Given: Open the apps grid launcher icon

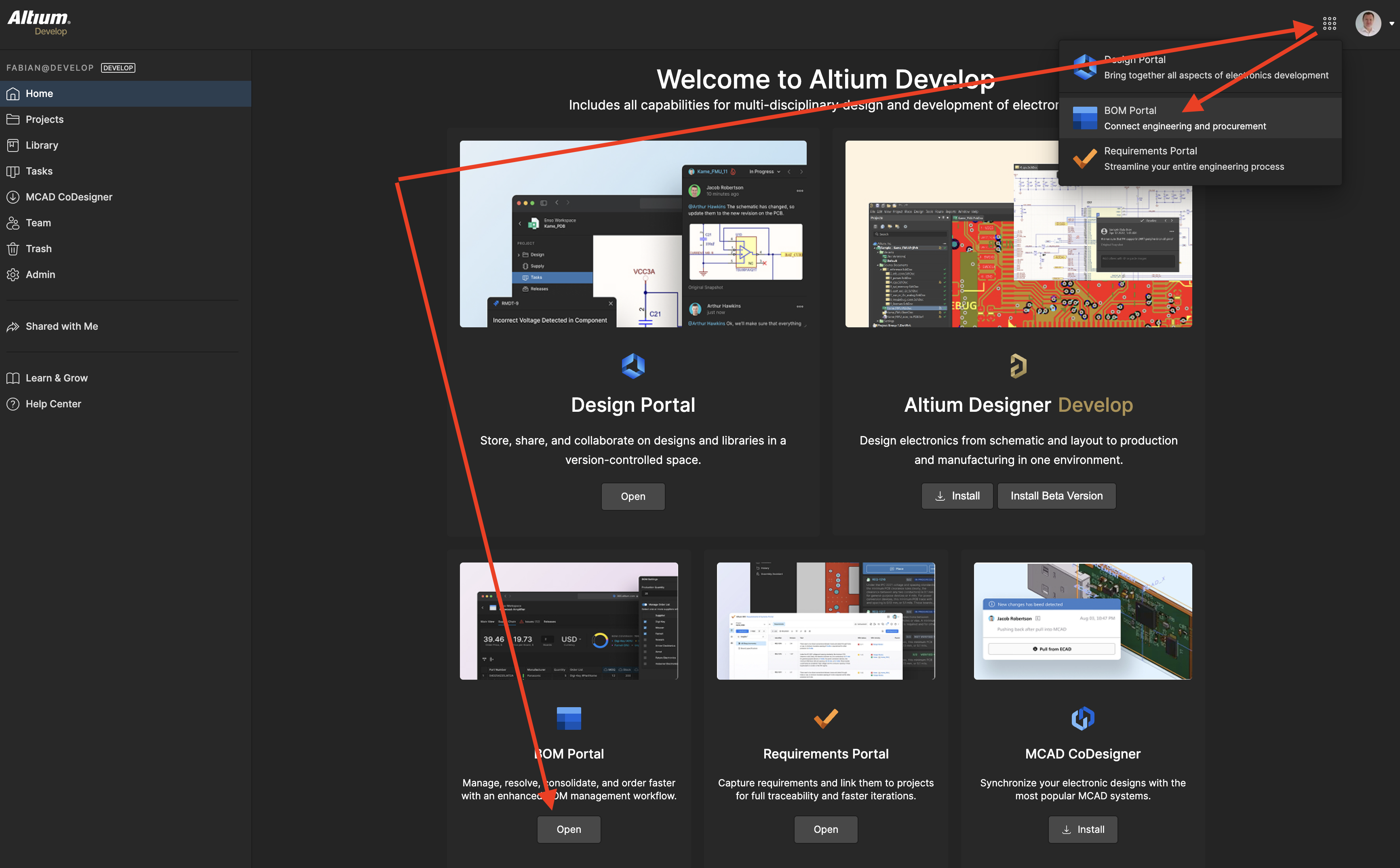Looking at the screenshot, I should click(1329, 23).
